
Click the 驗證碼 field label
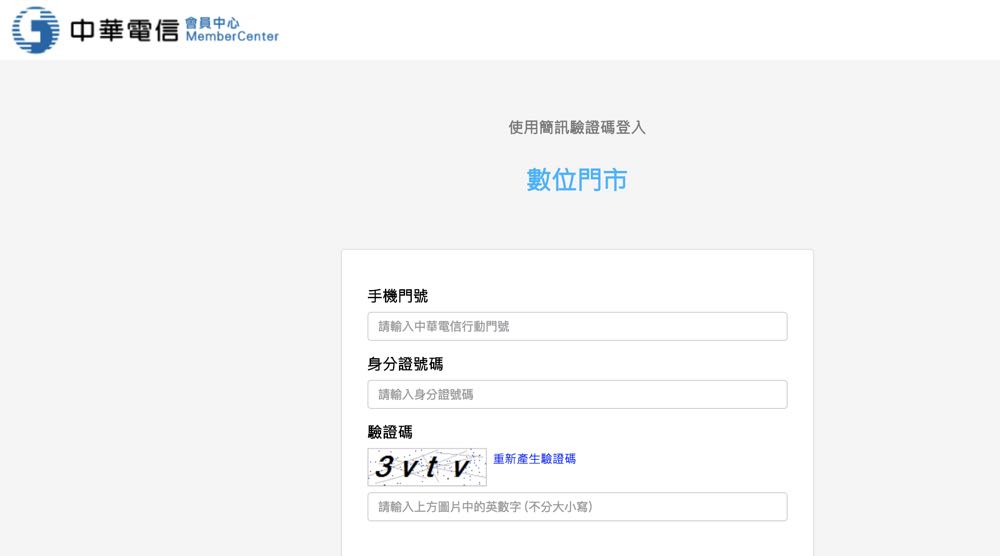coord(390,432)
